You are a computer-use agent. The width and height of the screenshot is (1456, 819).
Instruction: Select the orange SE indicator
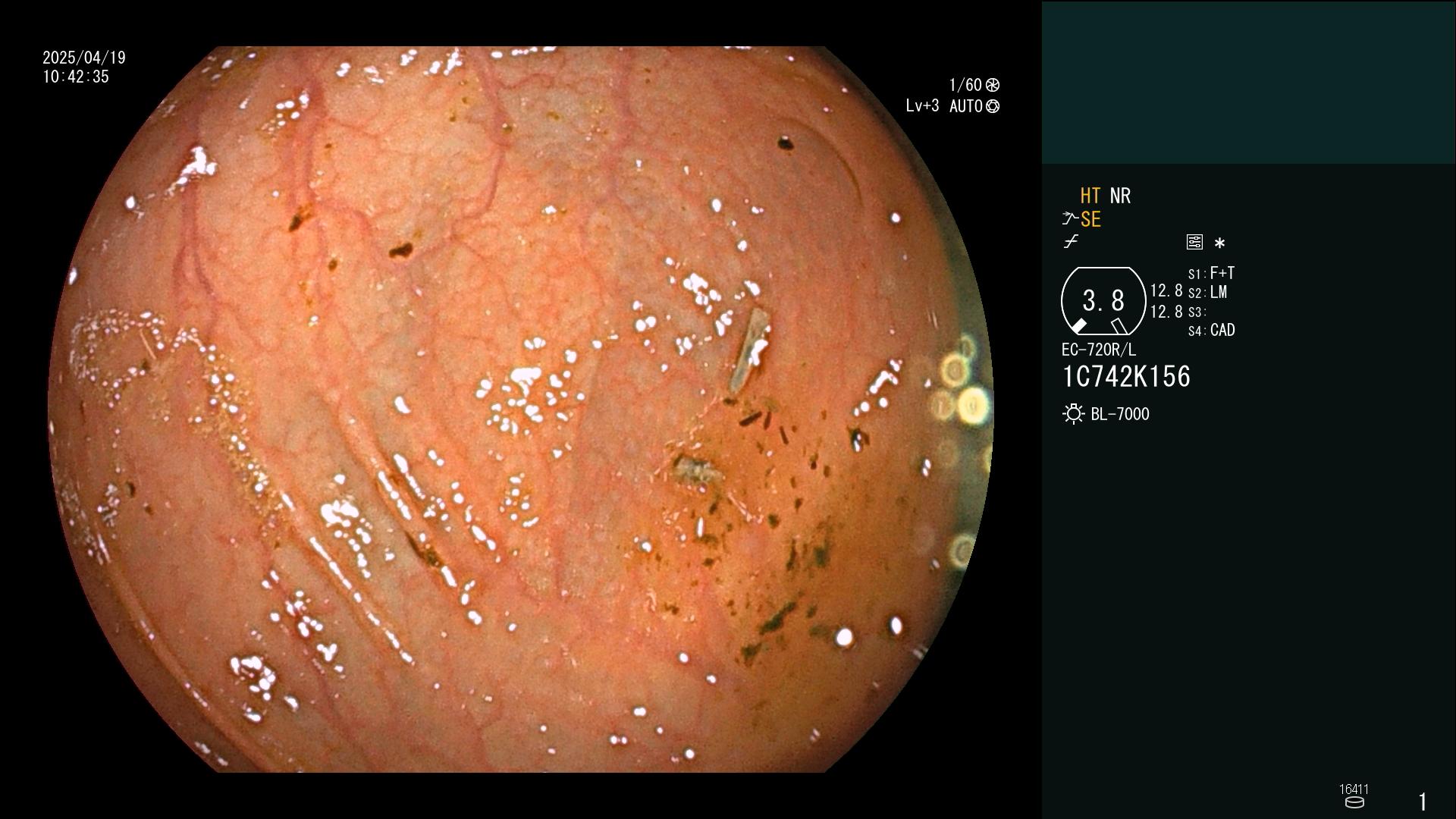pos(1090,219)
